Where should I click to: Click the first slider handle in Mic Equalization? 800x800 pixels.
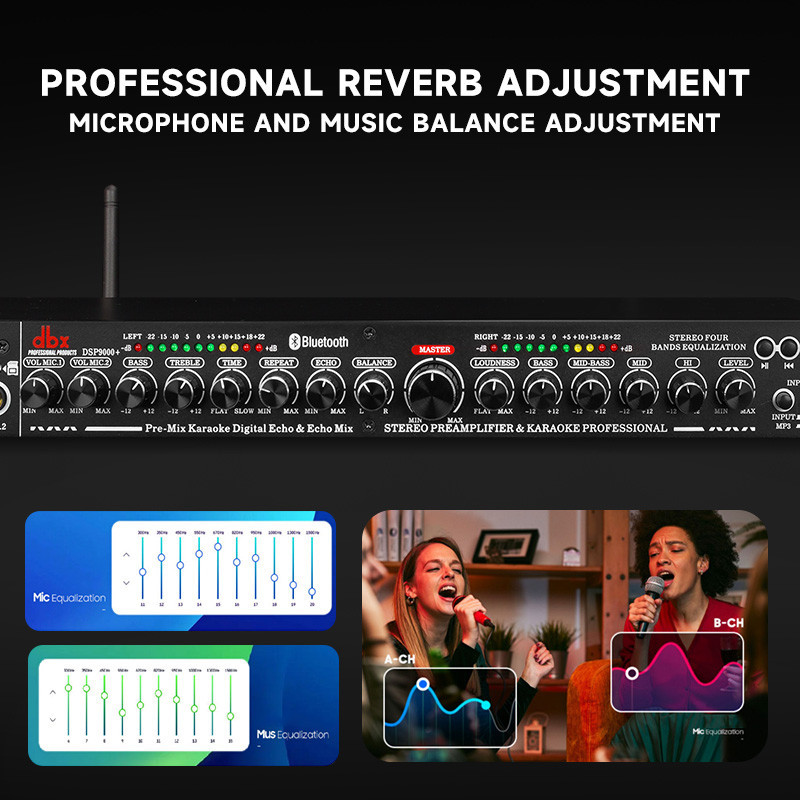pos(143,571)
